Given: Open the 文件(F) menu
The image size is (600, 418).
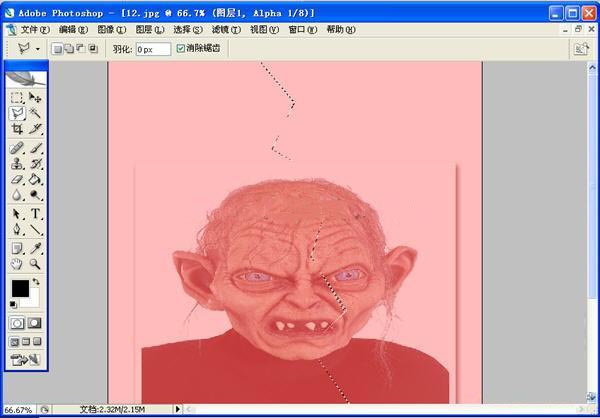Looking at the screenshot, I should (35, 30).
